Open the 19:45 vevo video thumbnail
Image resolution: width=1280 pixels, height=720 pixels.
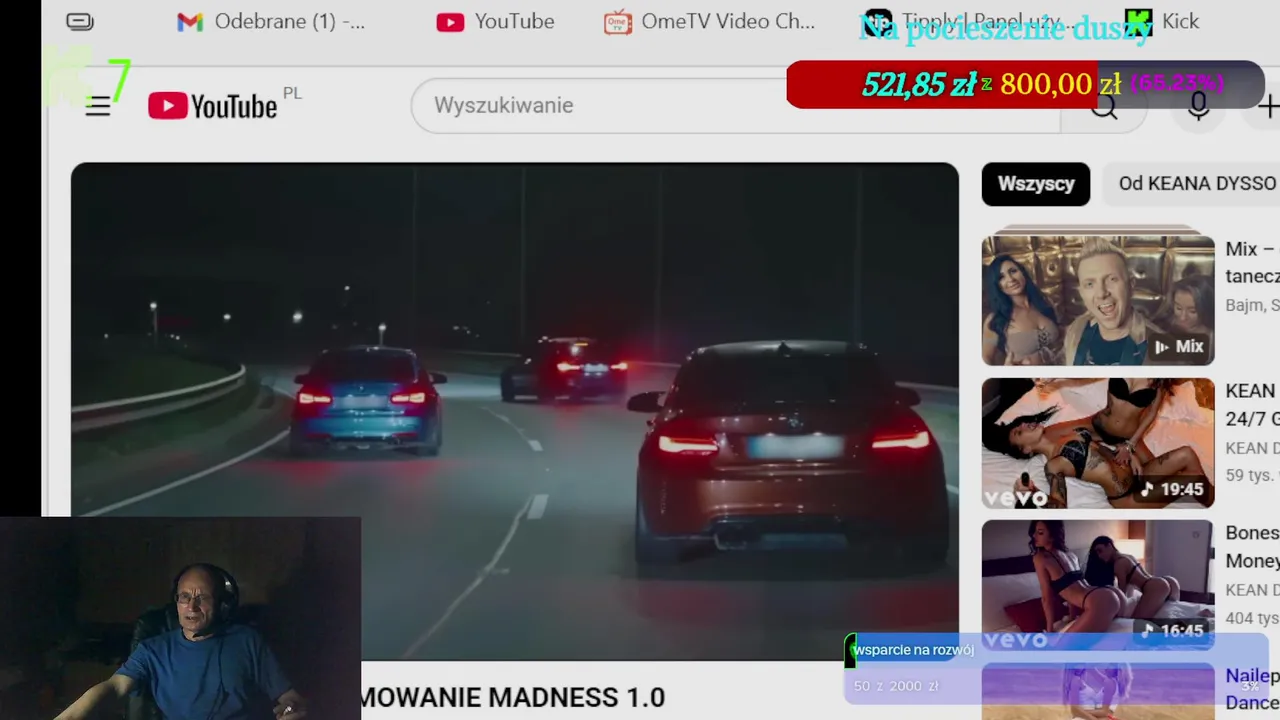click(1098, 443)
